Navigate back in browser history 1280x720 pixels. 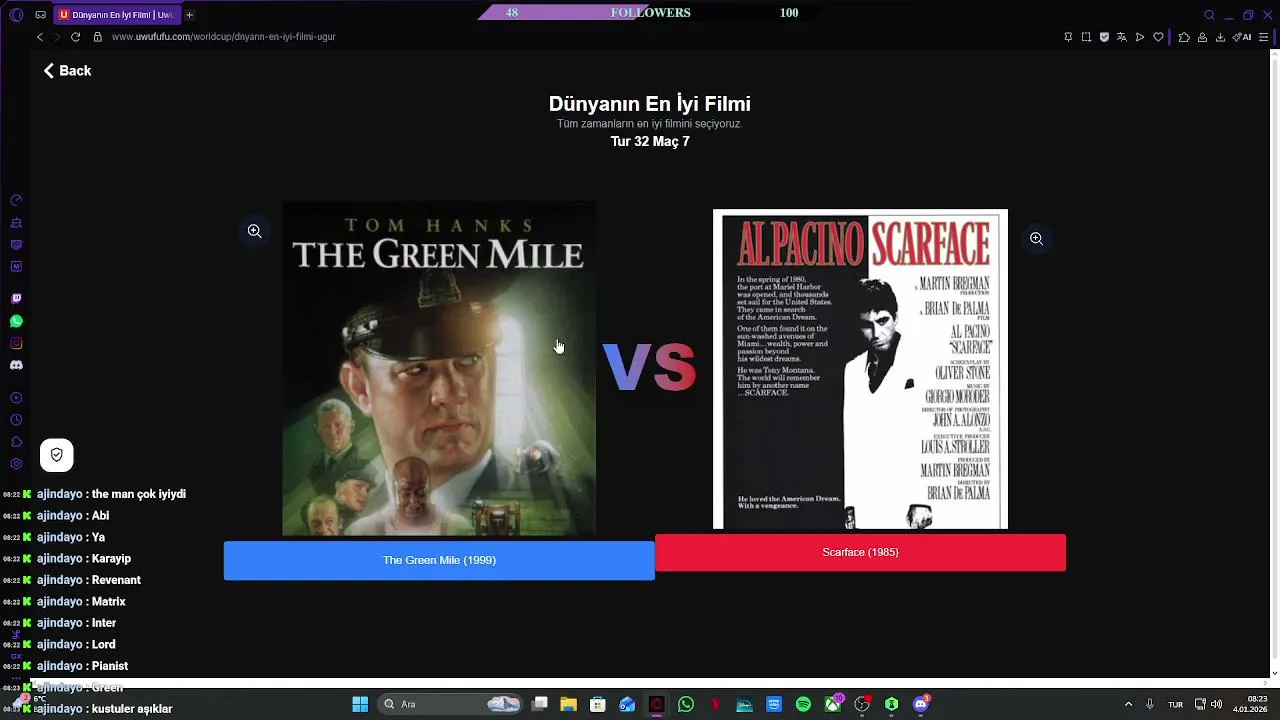(40, 37)
